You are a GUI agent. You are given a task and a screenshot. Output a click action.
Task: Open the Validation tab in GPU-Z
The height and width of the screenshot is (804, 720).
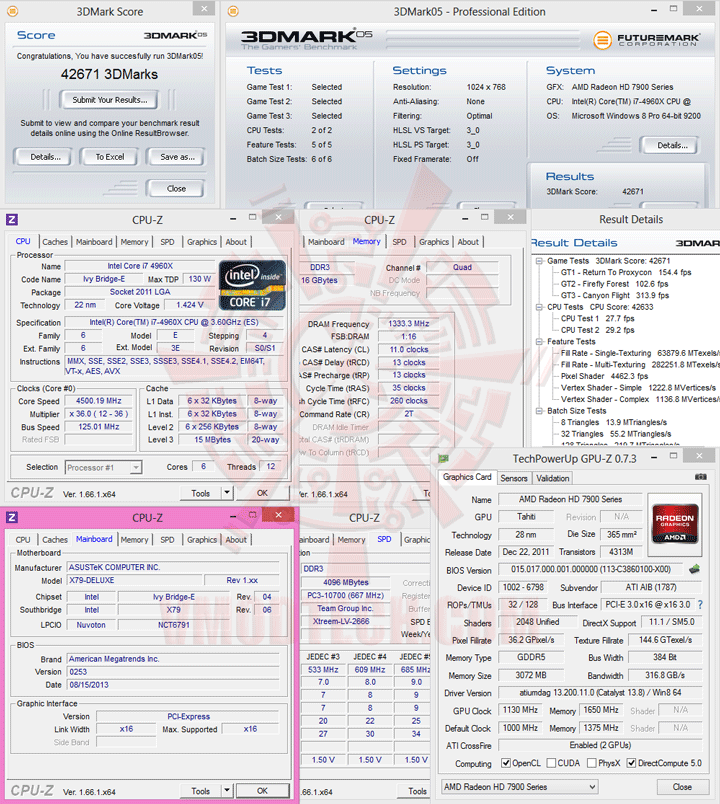pos(552,478)
